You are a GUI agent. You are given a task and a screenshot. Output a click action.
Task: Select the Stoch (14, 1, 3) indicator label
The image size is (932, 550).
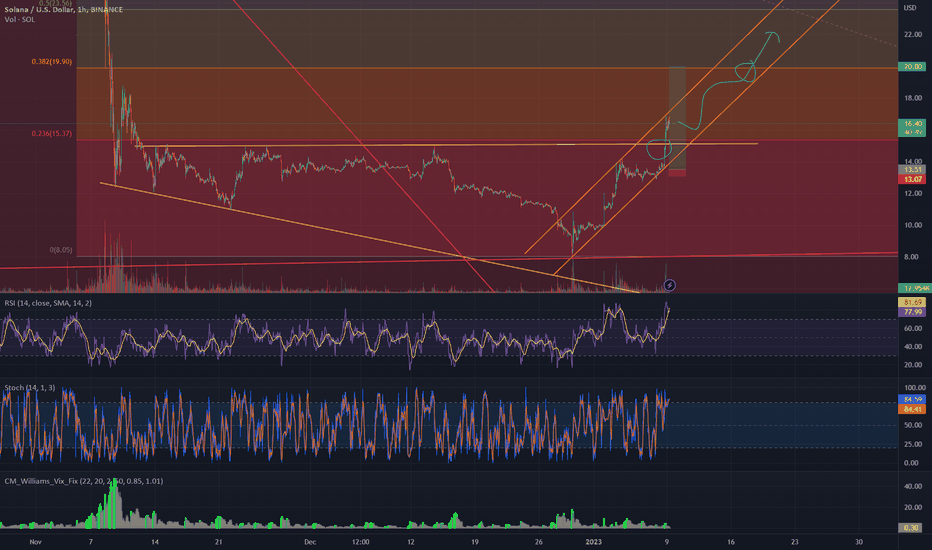coord(30,388)
